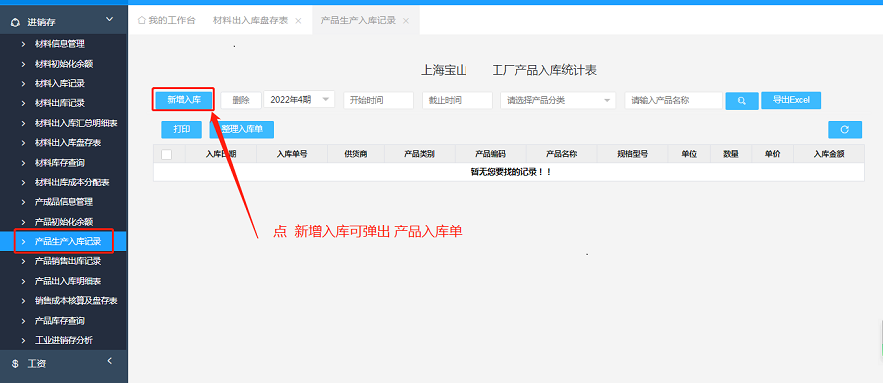Click the 进销存 module icon in sidebar

[x=15, y=23]
